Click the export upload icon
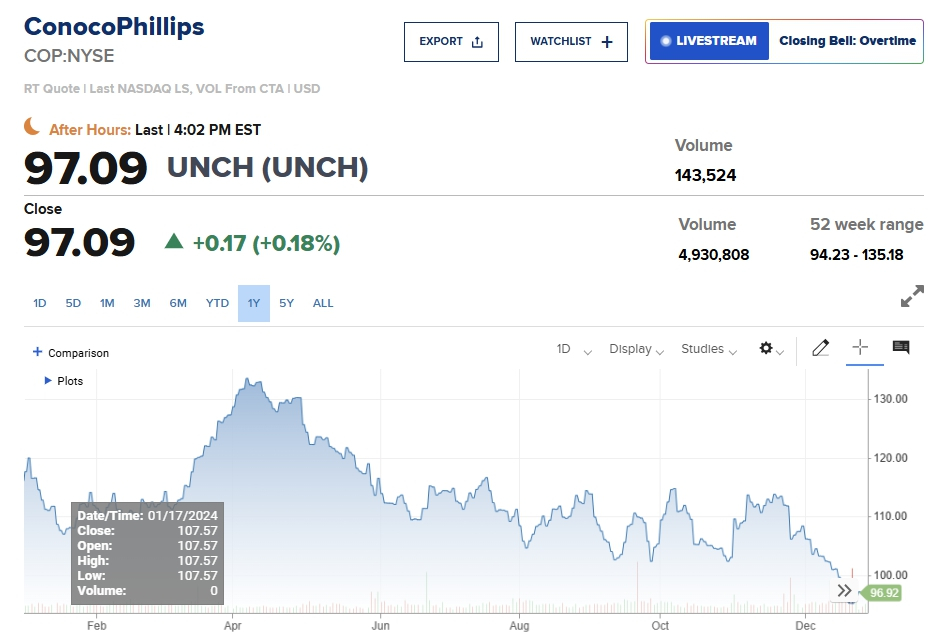Image resolution: width=938 pixels, height=644 pixels. tap(477, 42)
